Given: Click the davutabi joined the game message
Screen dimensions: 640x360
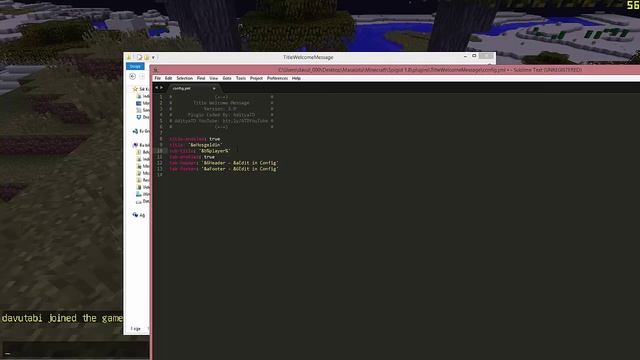Looking at the screenshot, I should (62, 318).
